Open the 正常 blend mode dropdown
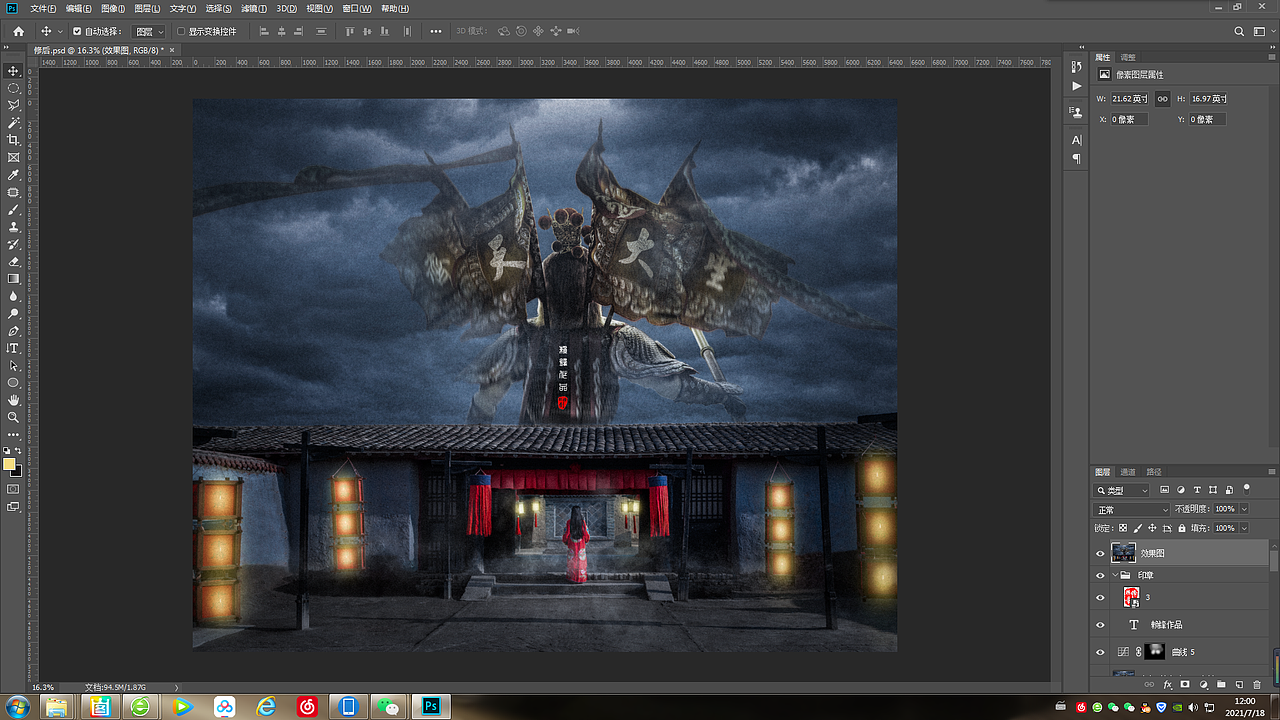This screenshot has width=1280, height=720. click(1132, 510)
